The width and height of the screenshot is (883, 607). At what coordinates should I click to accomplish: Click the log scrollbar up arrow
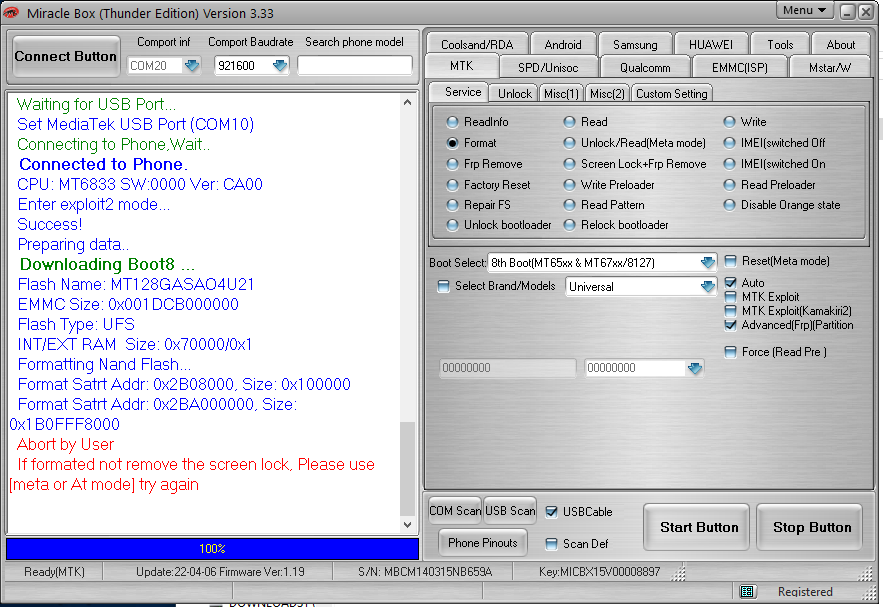point(408,102)
